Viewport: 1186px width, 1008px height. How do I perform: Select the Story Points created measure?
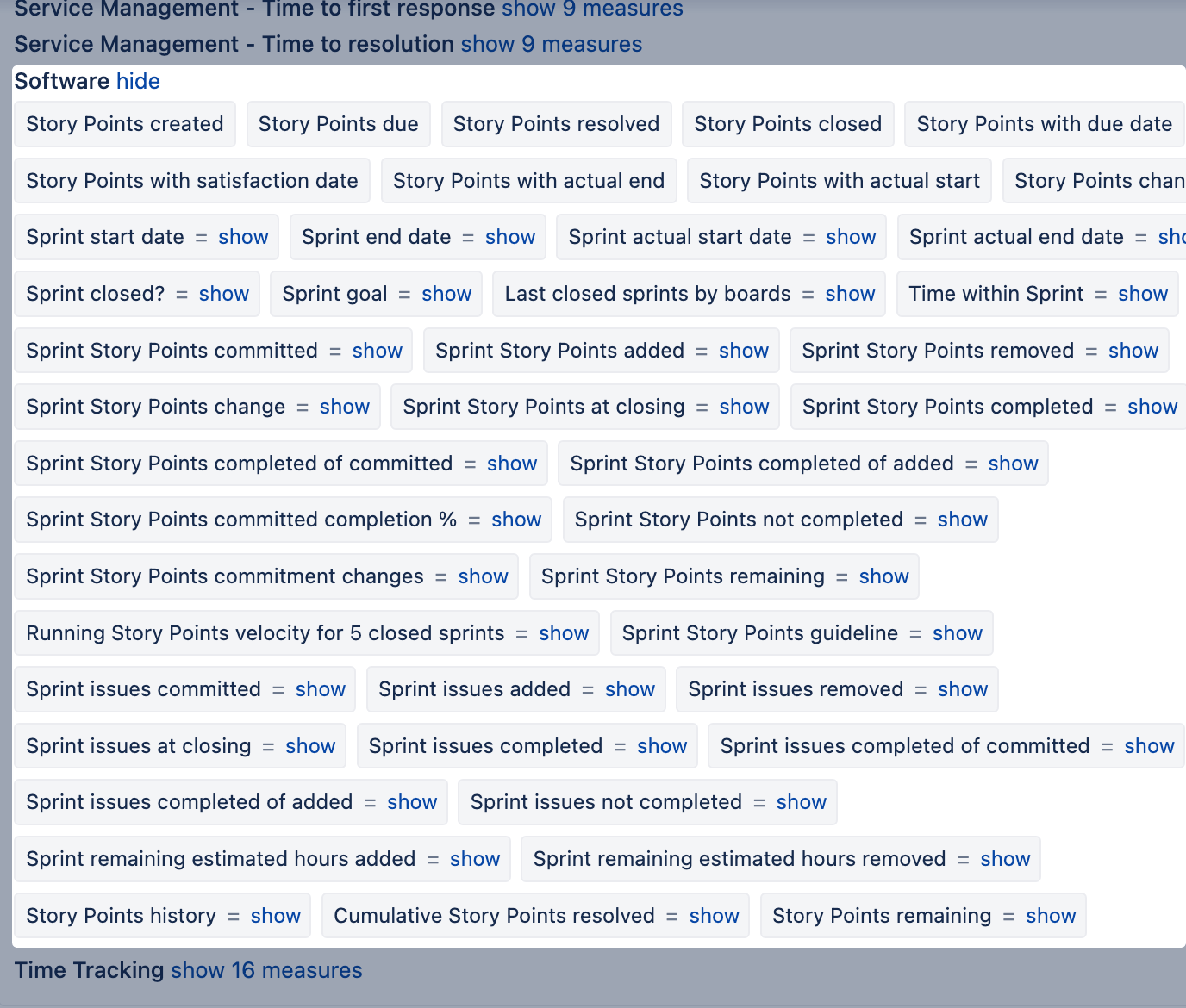point(125,124)
